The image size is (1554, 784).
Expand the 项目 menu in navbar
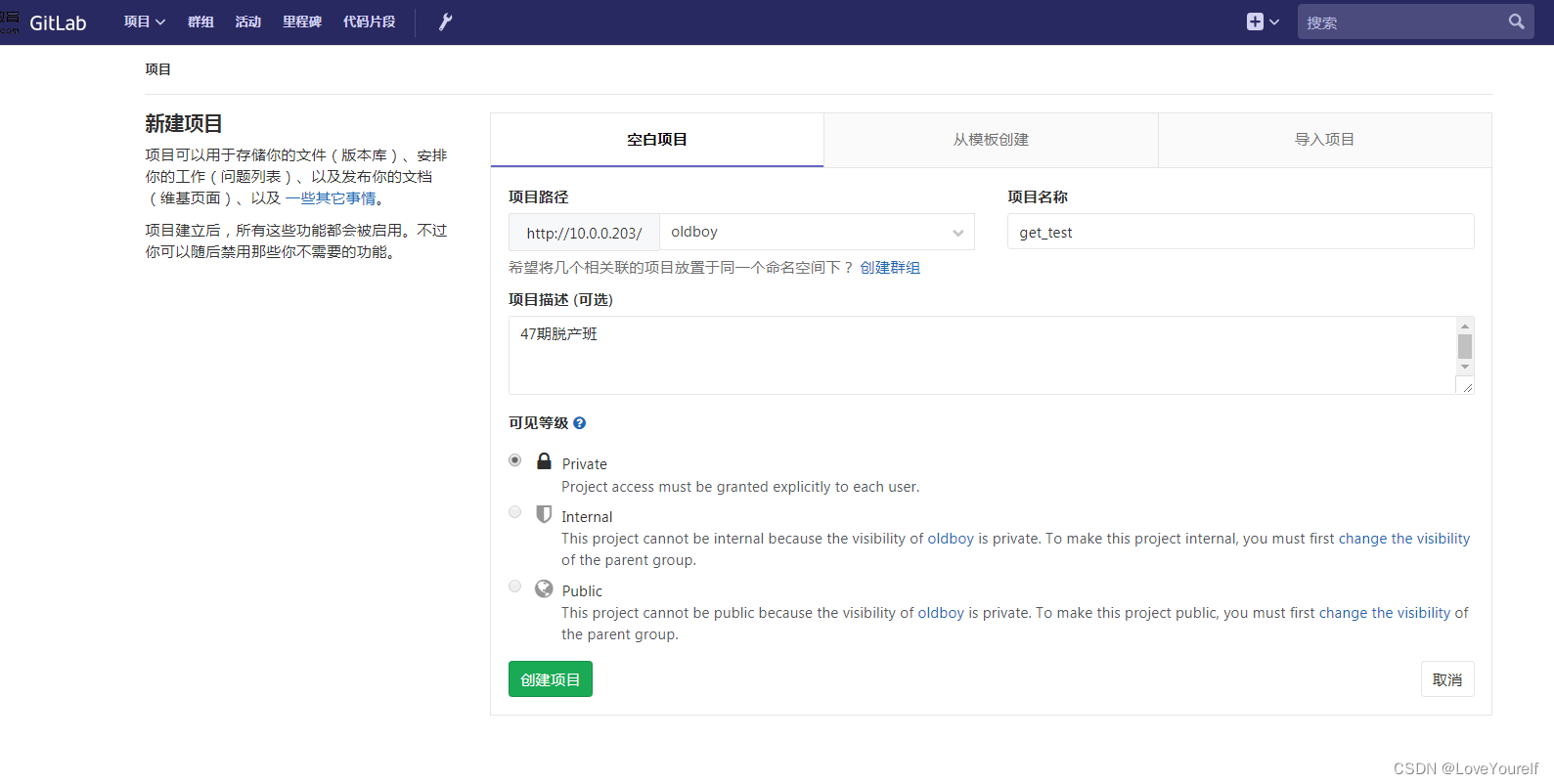point(145,22)
